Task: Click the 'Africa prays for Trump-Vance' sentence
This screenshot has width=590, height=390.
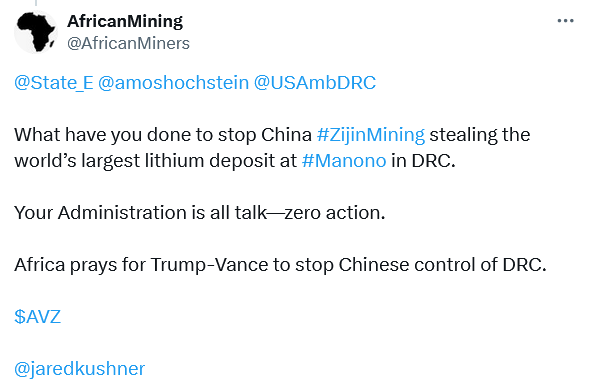Action: tap(280, 265)
